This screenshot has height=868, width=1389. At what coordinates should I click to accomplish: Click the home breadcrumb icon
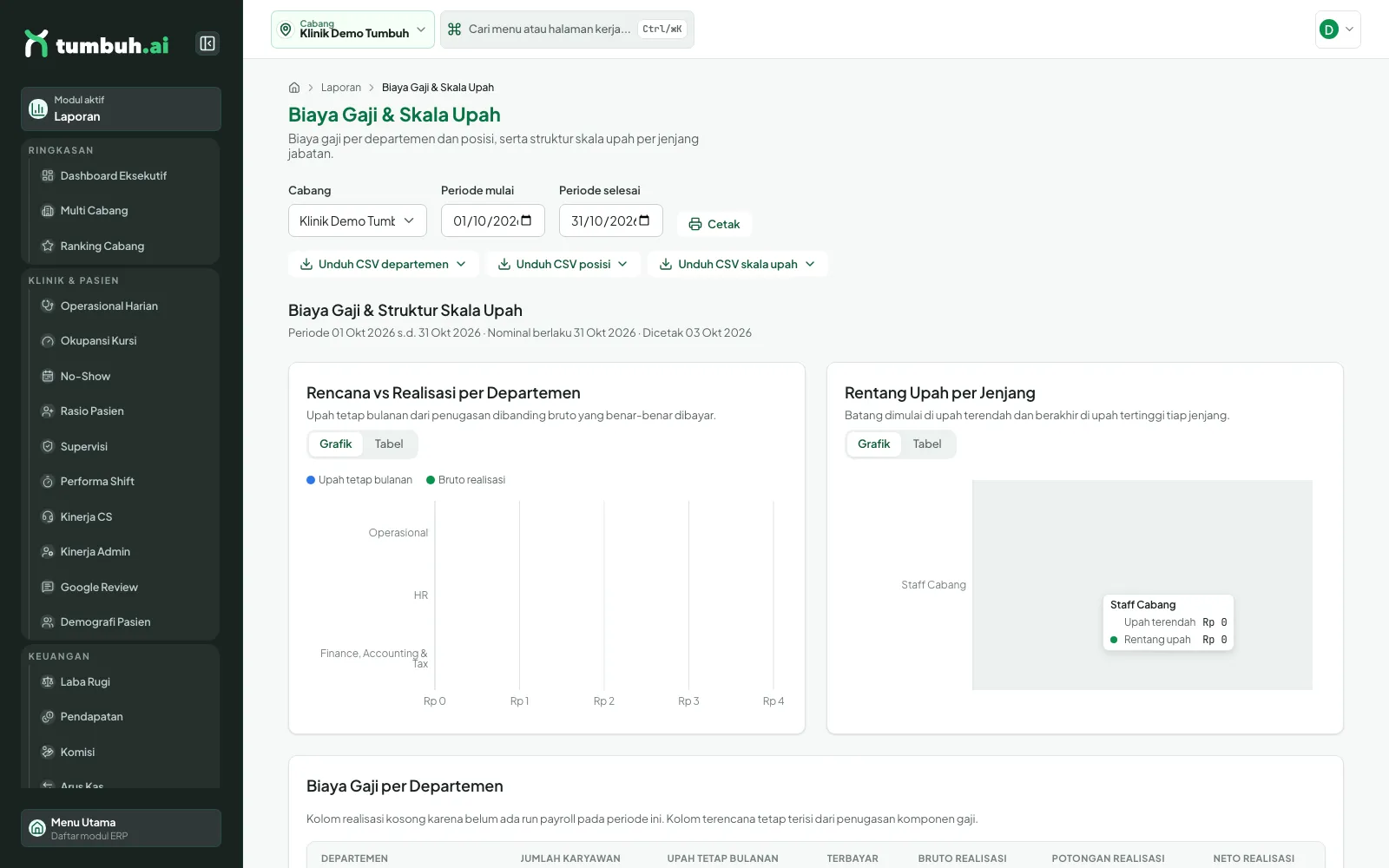tap(294, 88)
